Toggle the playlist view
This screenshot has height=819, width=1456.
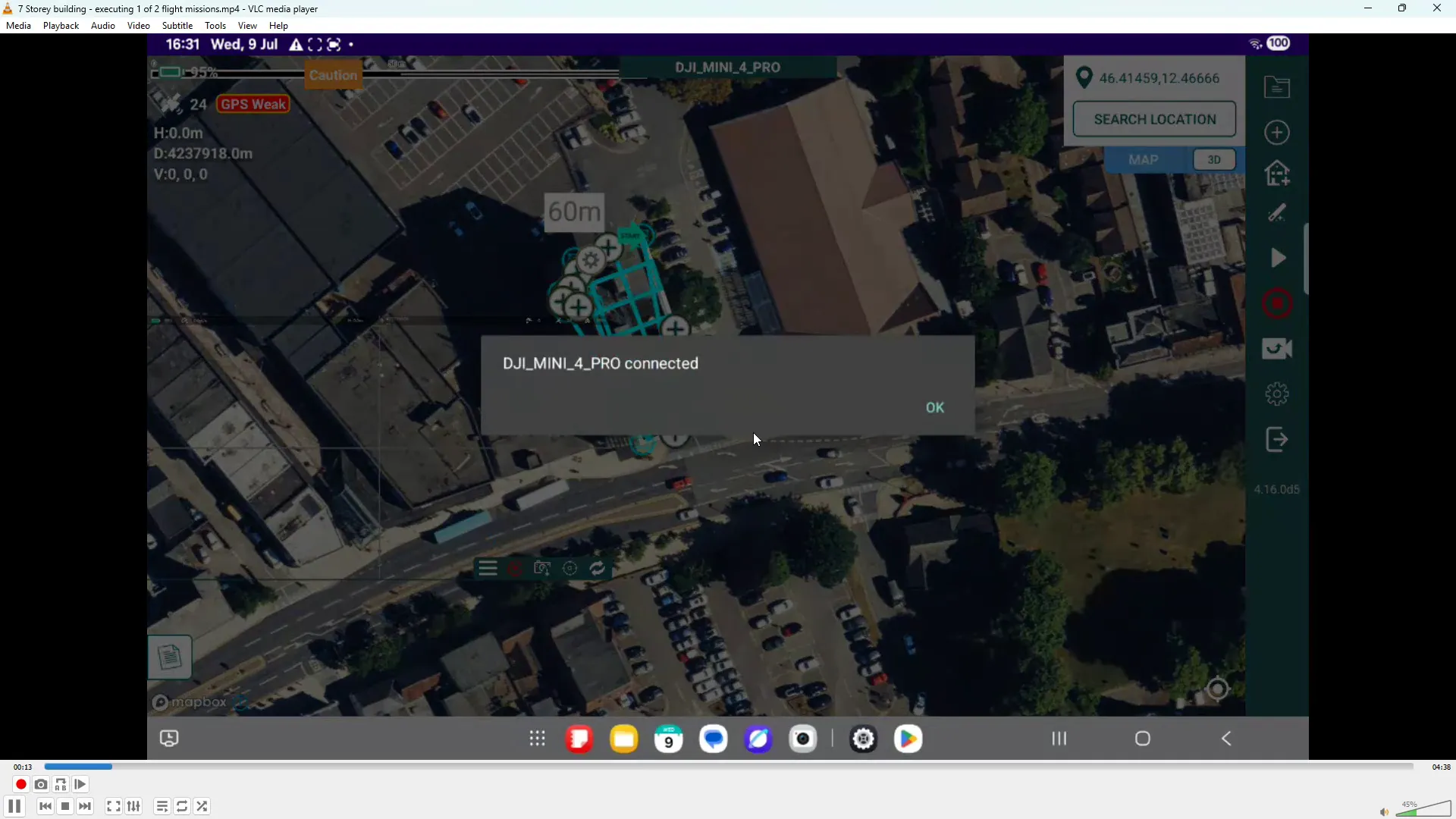pos(162,806)
